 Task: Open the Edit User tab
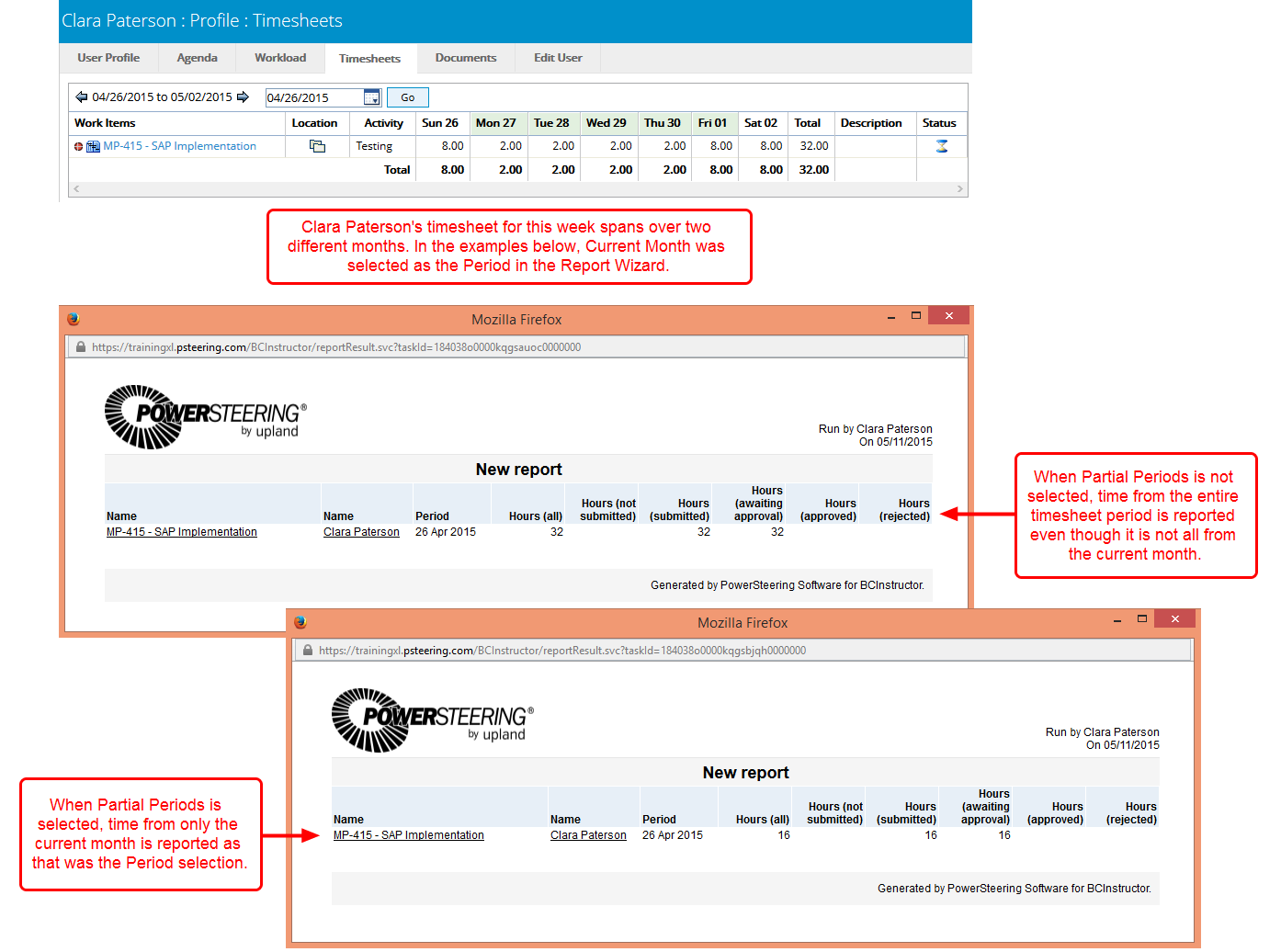point(558,58)
